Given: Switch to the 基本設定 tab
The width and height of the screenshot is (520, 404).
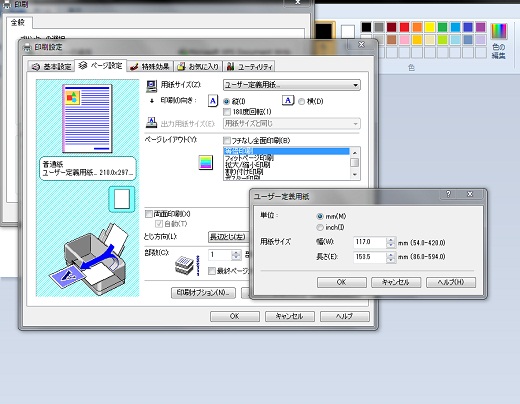Looking at the screenshot, I should (51, 67).
